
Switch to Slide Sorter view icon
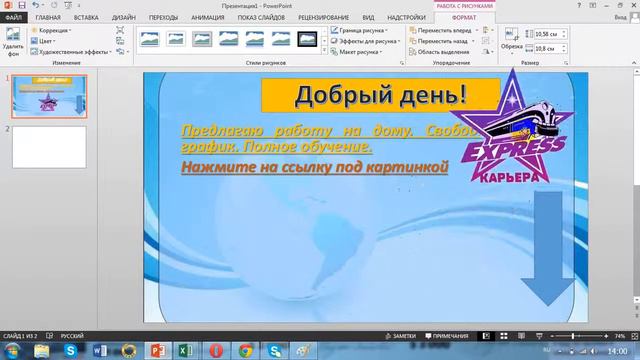[x=504, y=336]
